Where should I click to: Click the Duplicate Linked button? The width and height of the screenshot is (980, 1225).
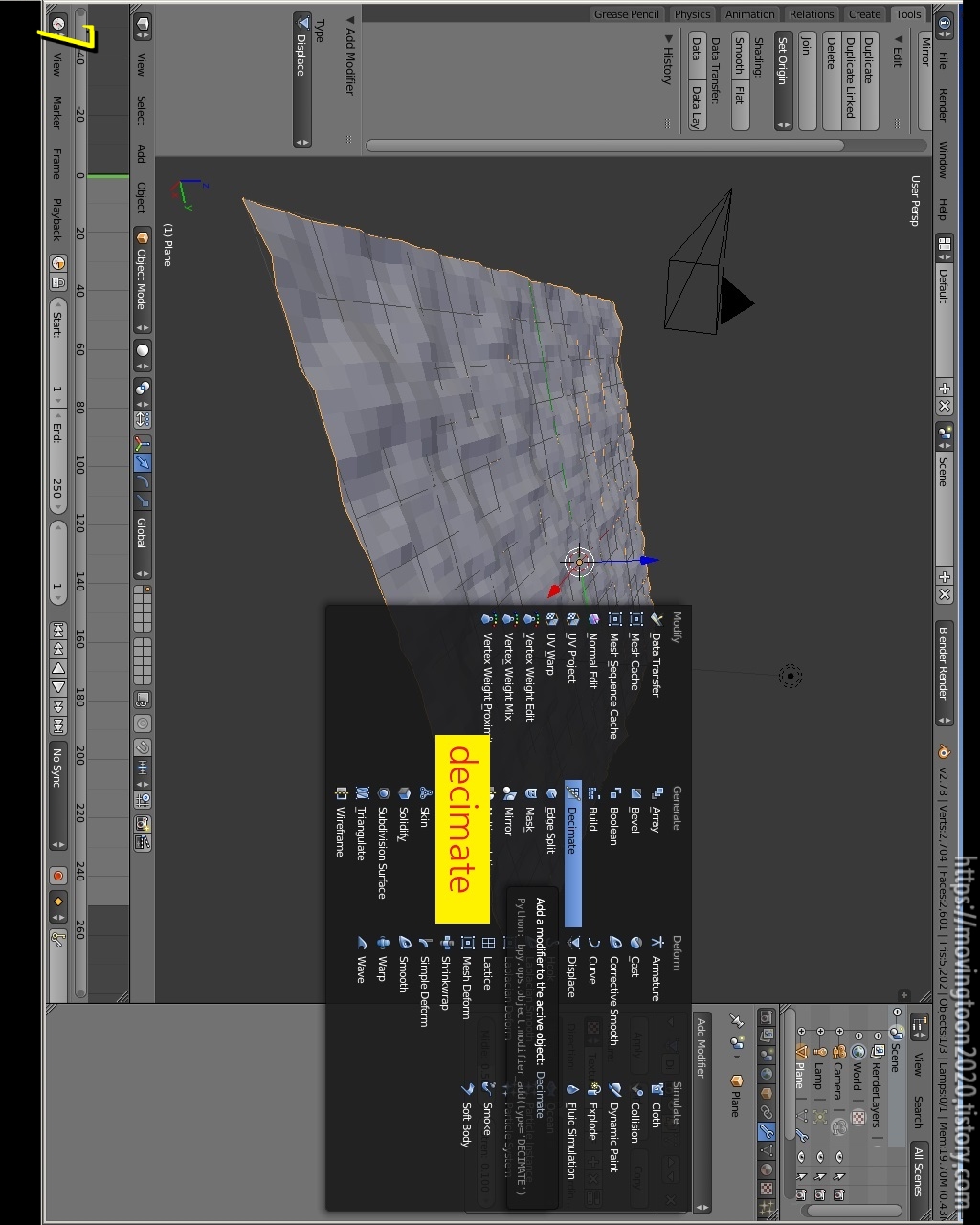850,81
